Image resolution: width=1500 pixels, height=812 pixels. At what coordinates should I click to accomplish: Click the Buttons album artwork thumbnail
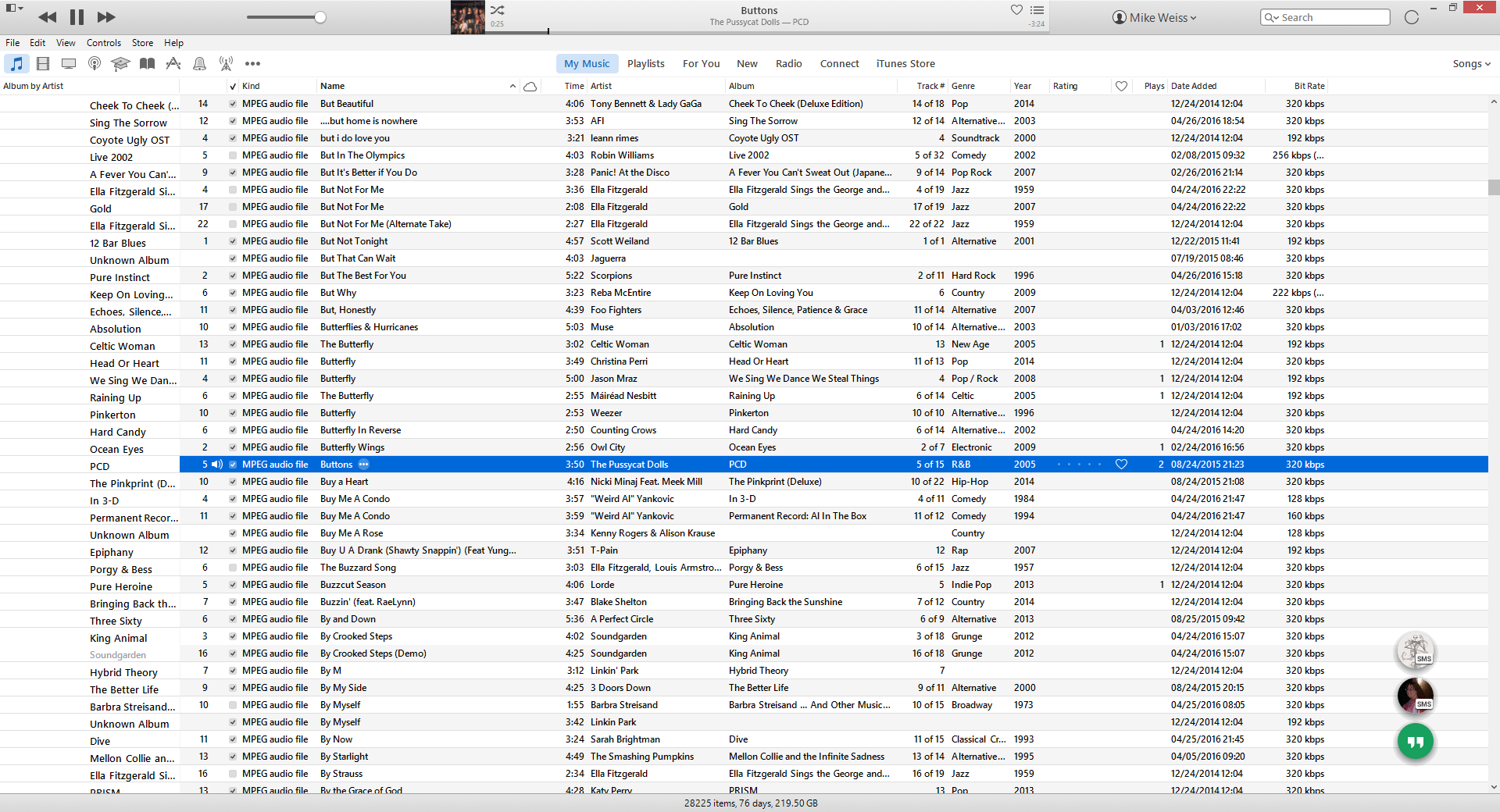468,17
